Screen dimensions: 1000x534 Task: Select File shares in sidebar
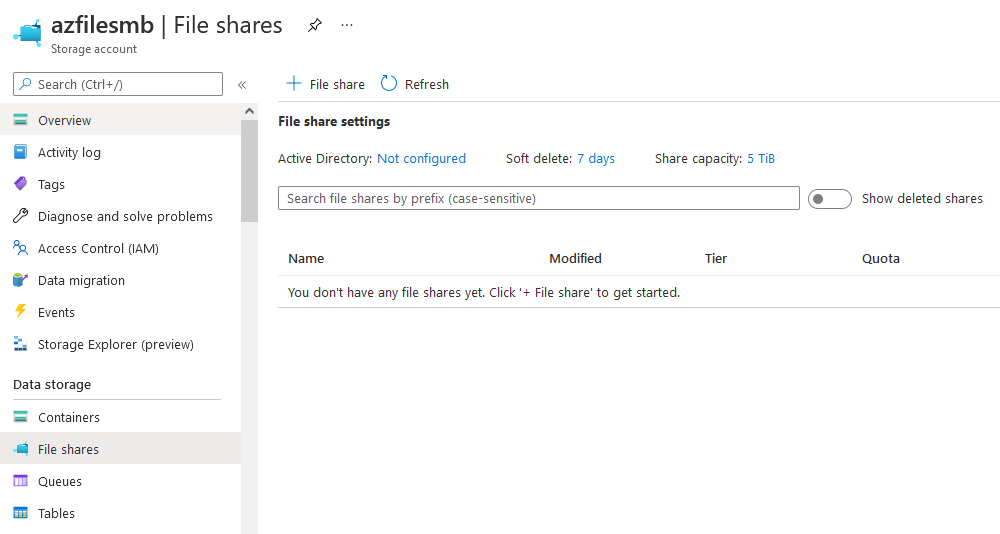pyautogui.click(x=121, y=449)
